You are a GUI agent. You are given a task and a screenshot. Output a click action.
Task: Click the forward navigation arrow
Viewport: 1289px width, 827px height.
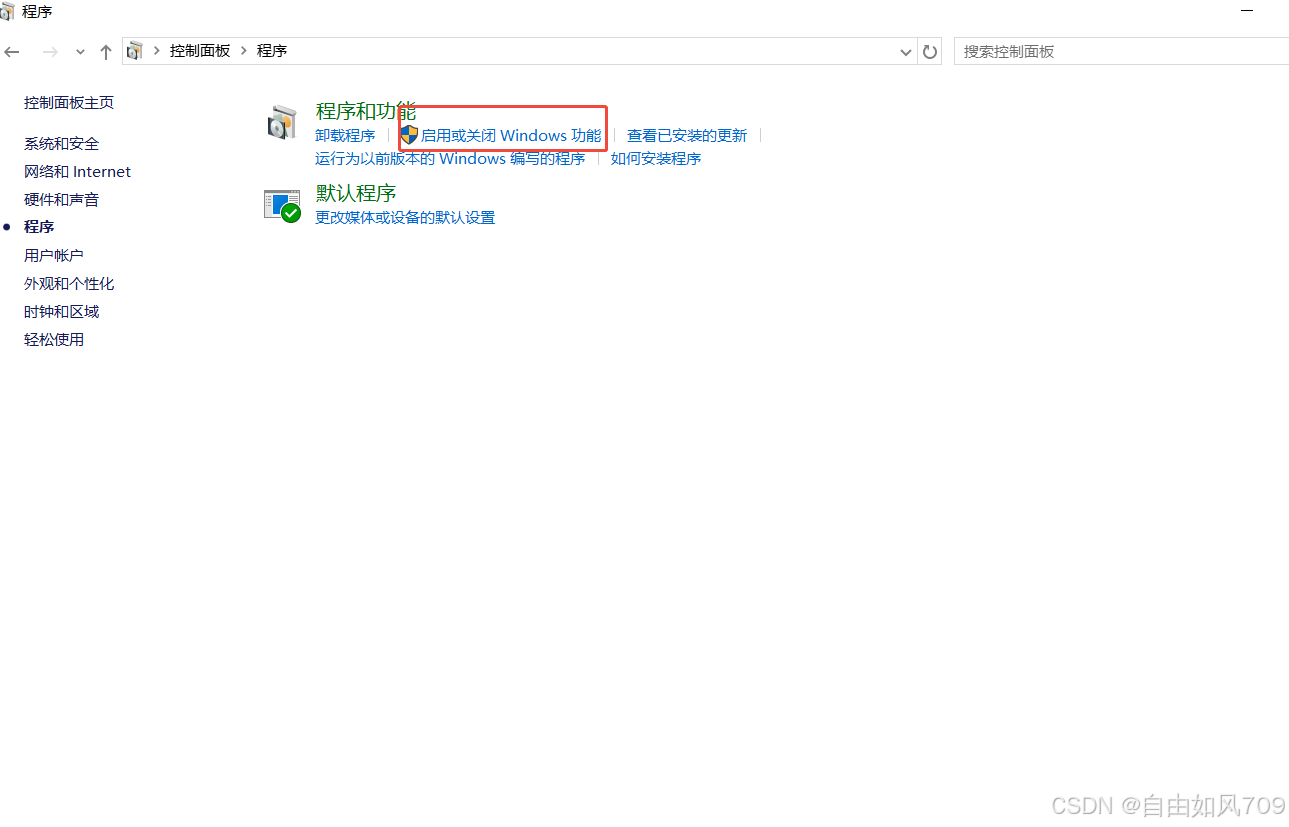tap(49, 51)
